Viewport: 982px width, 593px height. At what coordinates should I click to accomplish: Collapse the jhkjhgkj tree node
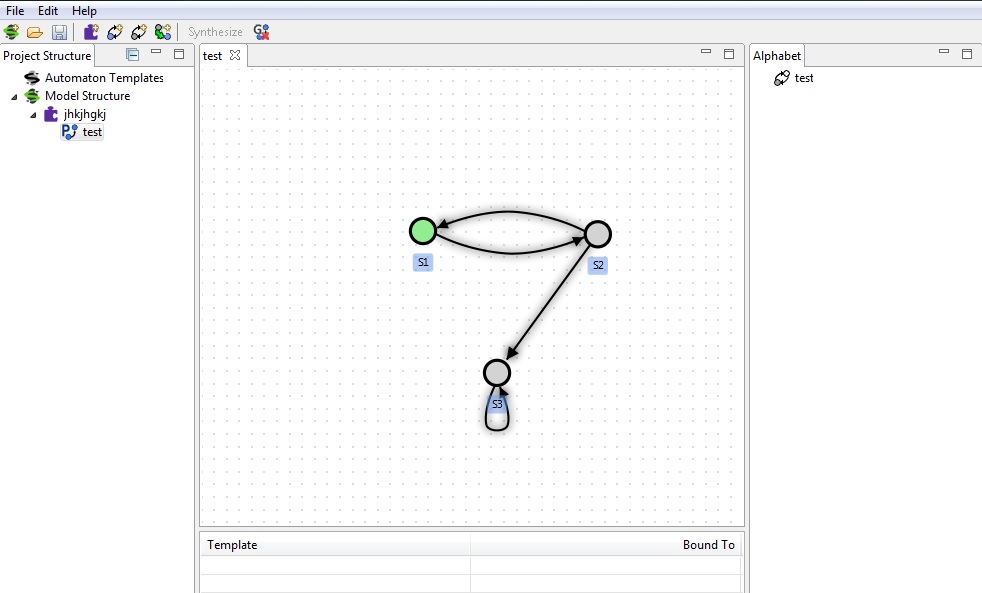tap(33, 115)
